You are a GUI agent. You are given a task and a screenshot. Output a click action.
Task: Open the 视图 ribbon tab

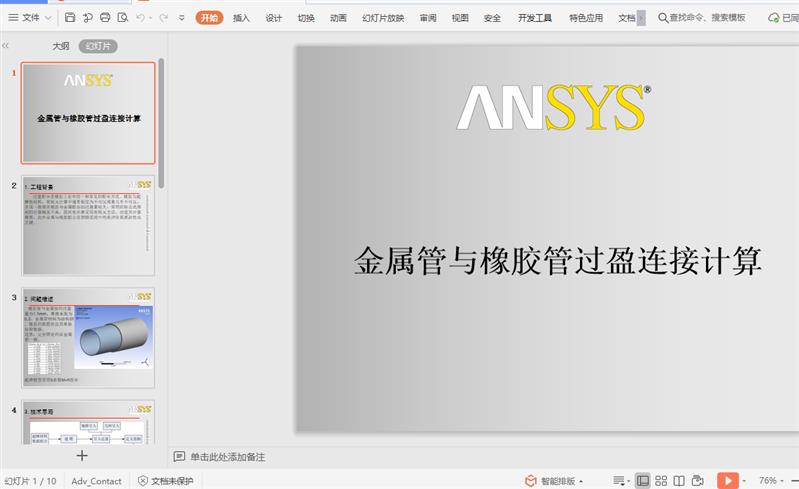pyautogui.click(x=460, y=18)
